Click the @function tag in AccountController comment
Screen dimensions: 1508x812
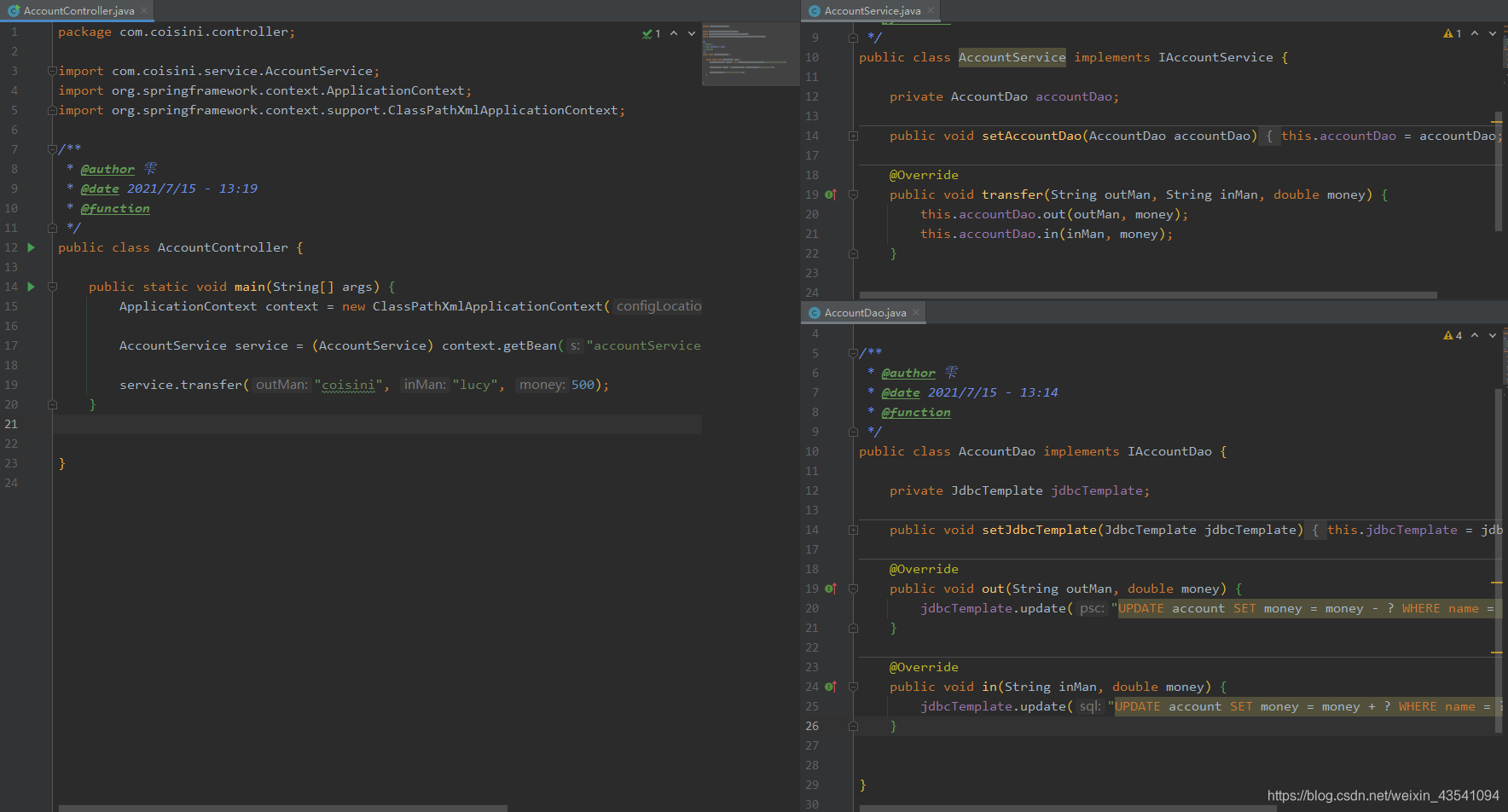115,208
